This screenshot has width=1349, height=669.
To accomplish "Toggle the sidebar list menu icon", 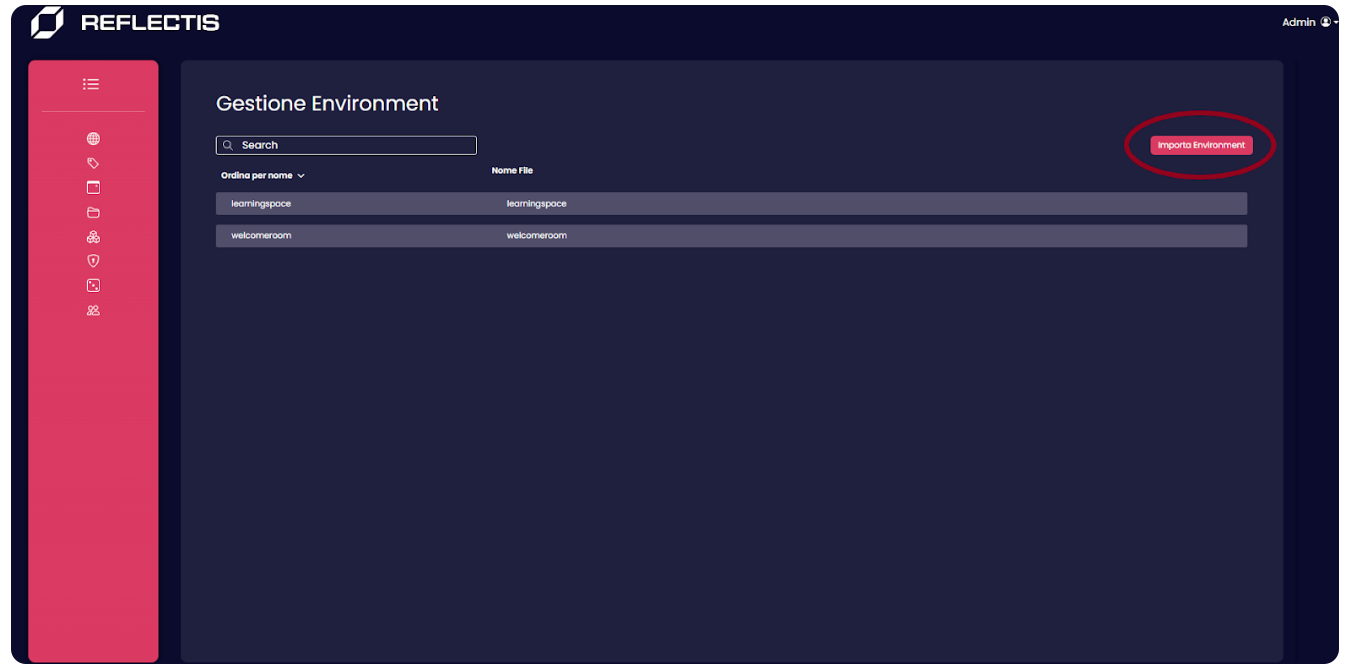I will (x=91, y=84).
